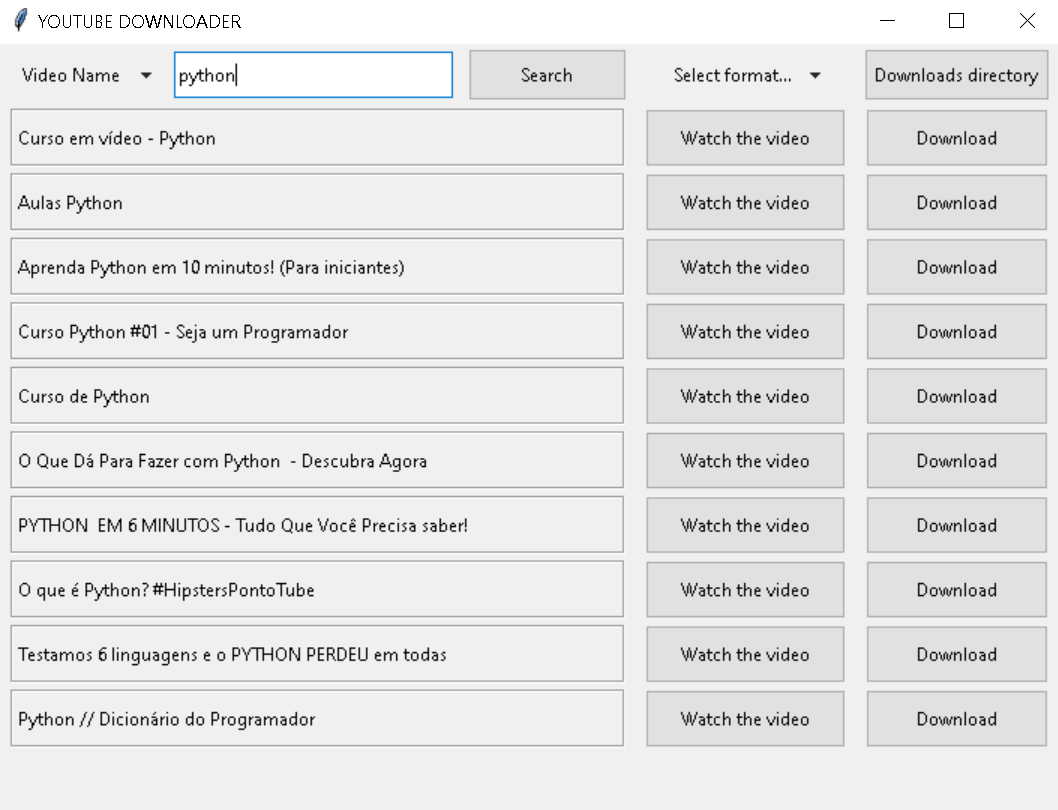The height and width of the screenshot is (810, 1058).
Task: Click the feather app icon in title bar
Action: 20,21
